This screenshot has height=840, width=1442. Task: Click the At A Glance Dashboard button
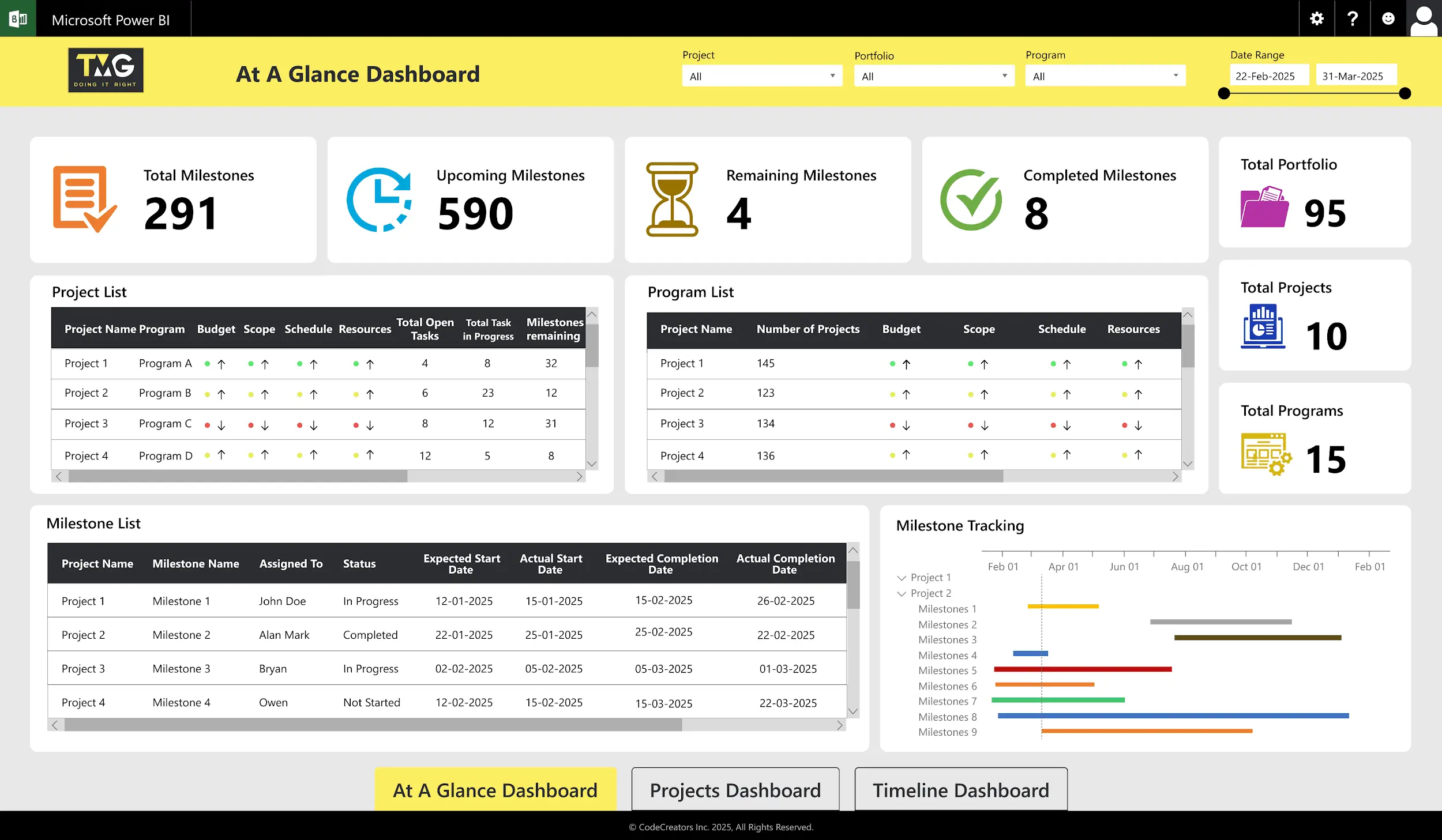495,790
